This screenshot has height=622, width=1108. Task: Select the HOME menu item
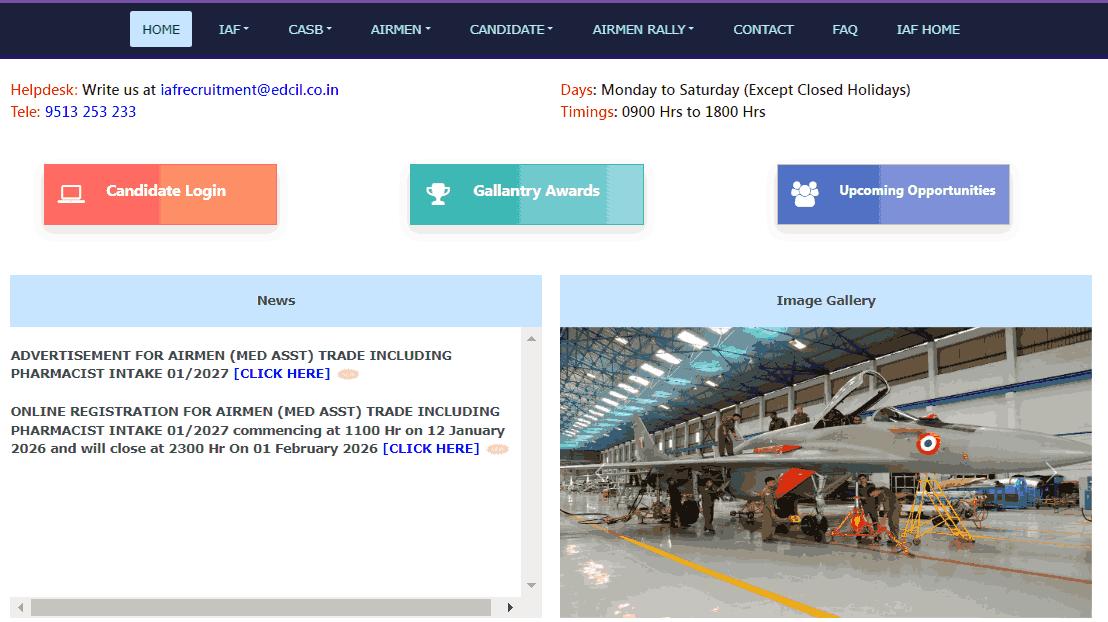[x=160, y=29]
